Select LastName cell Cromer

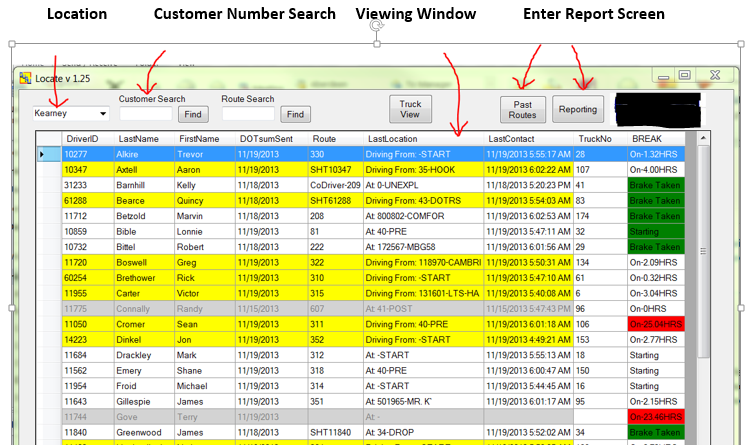click(x=145, y=324)
